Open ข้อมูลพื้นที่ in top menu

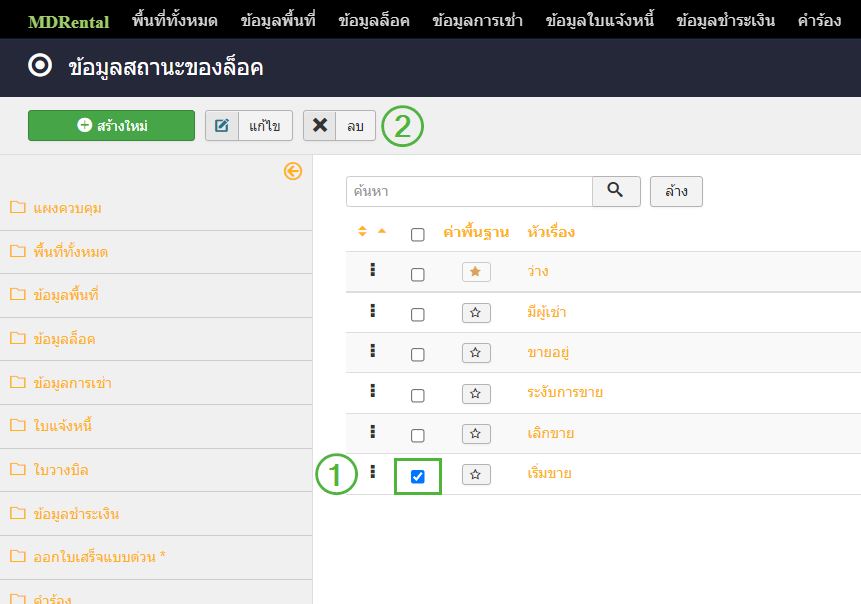click(x=278, y=21)
